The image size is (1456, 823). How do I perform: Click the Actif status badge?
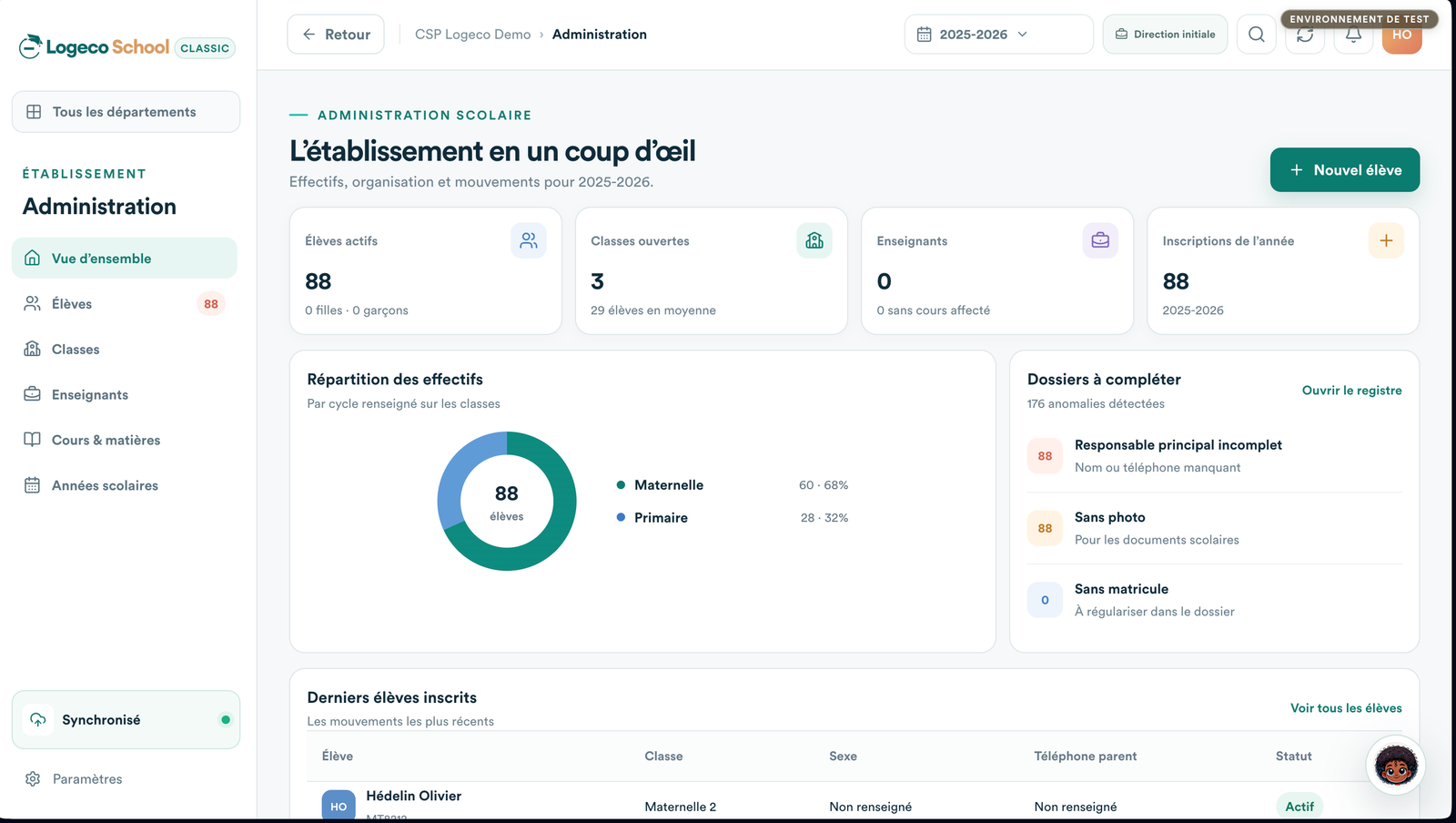(1299, 807)
